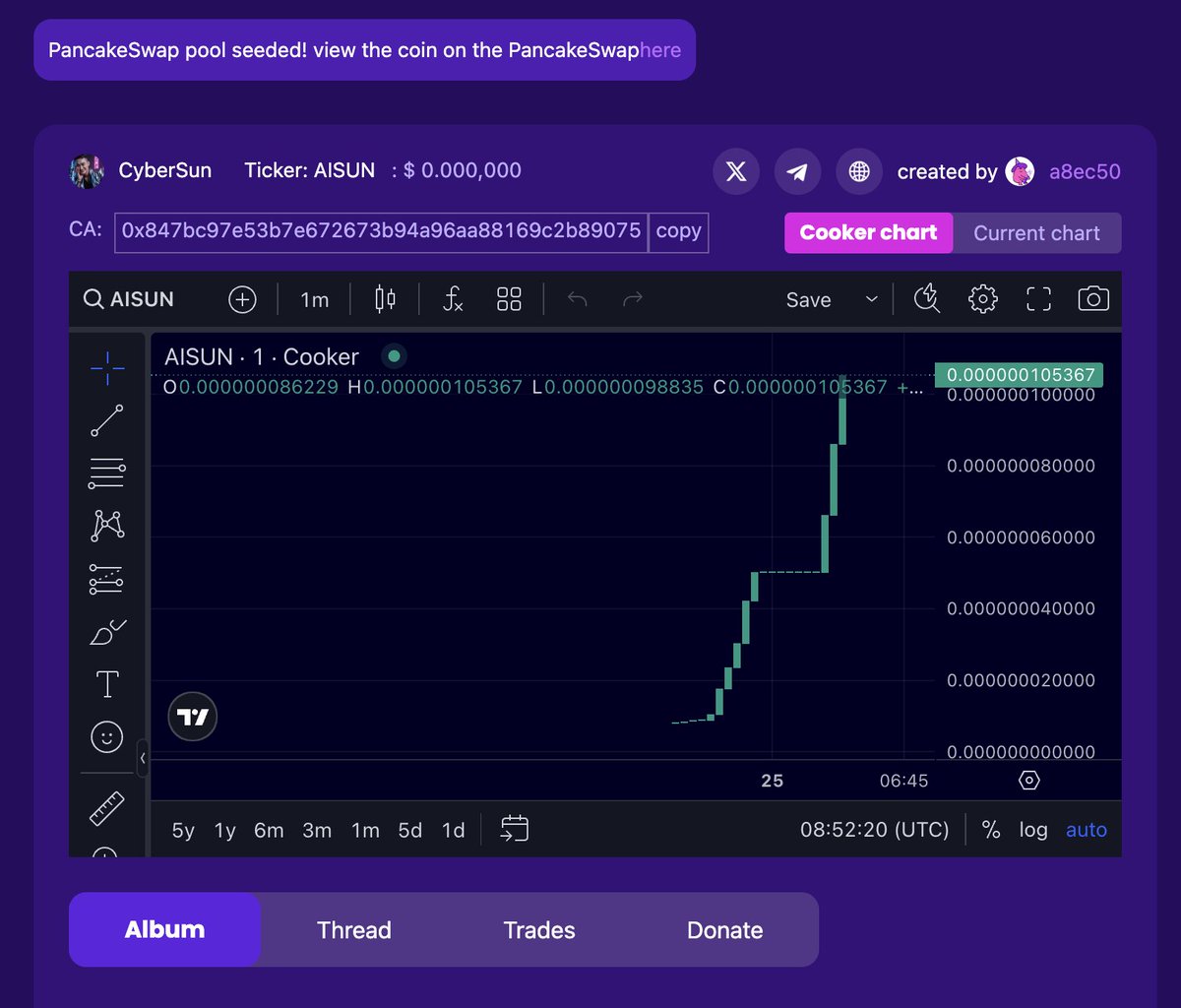Click AISUN · 1 · Cooker legend title
The width and height of the screenshot is (1181, 1008).
point(262,356)
